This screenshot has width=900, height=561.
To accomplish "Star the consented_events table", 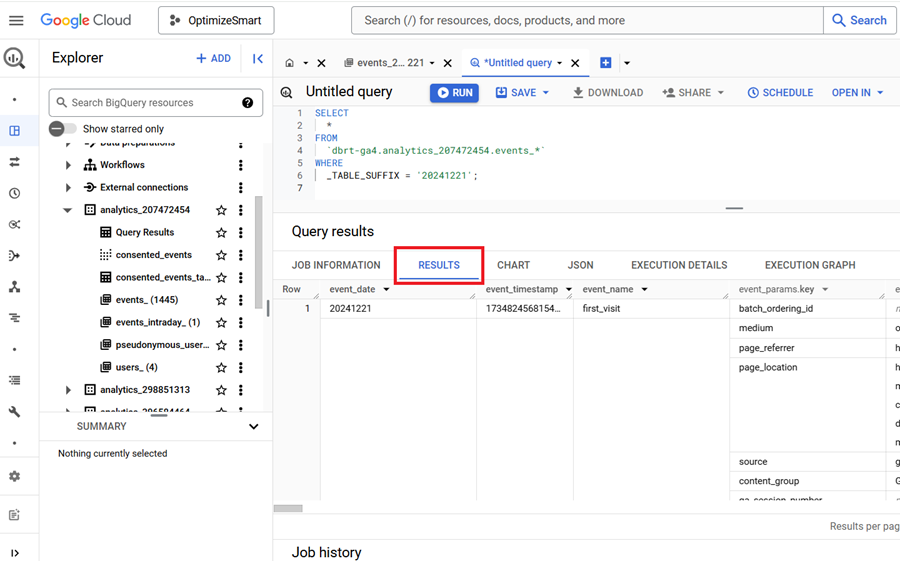I will pyautogui.click(x=221, y=255).
